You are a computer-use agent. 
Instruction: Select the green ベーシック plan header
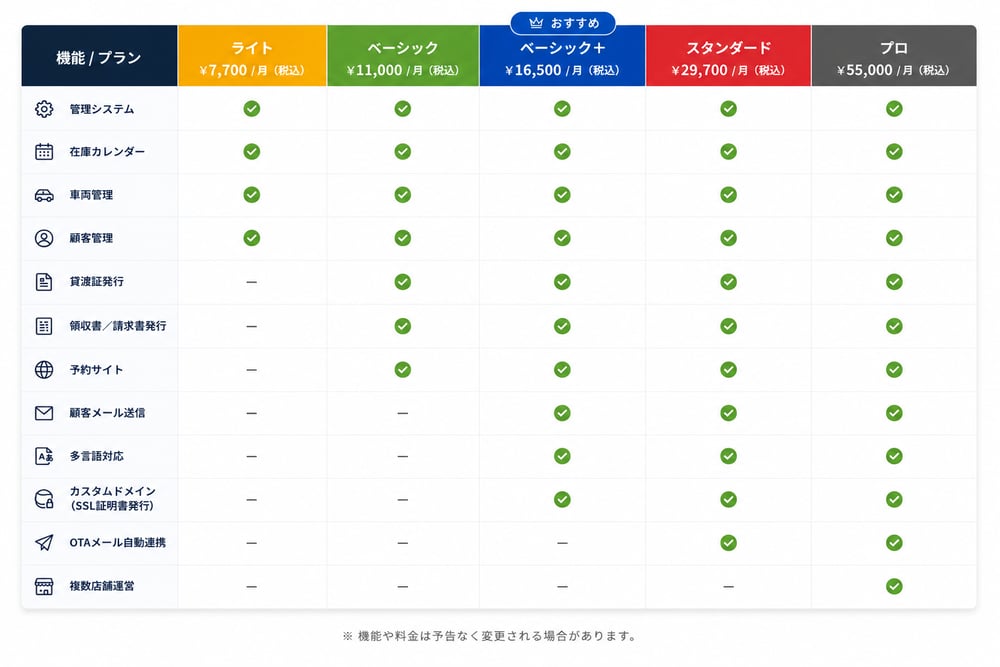point(403,56)
